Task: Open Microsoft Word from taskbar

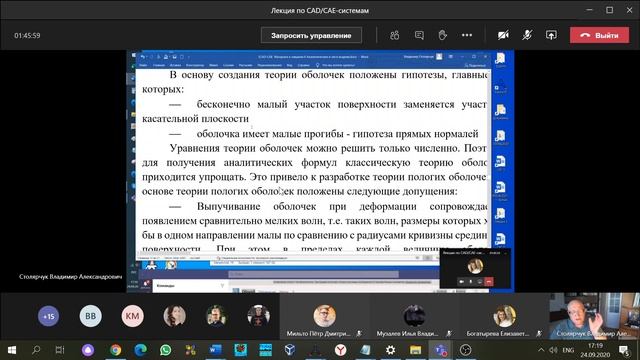Action: 215,350
